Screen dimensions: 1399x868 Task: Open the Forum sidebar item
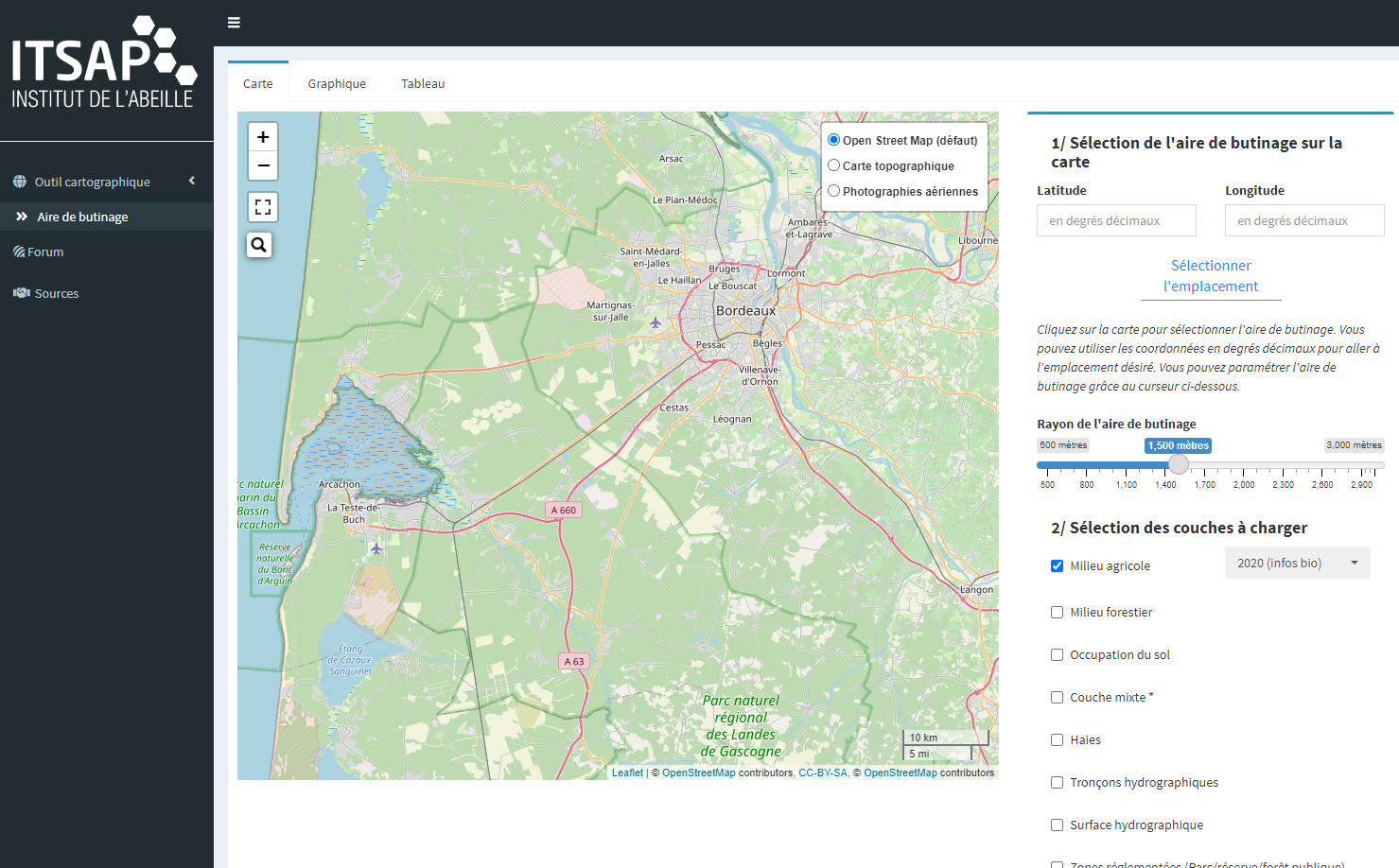pyautogui.click(x=45, y=252)
